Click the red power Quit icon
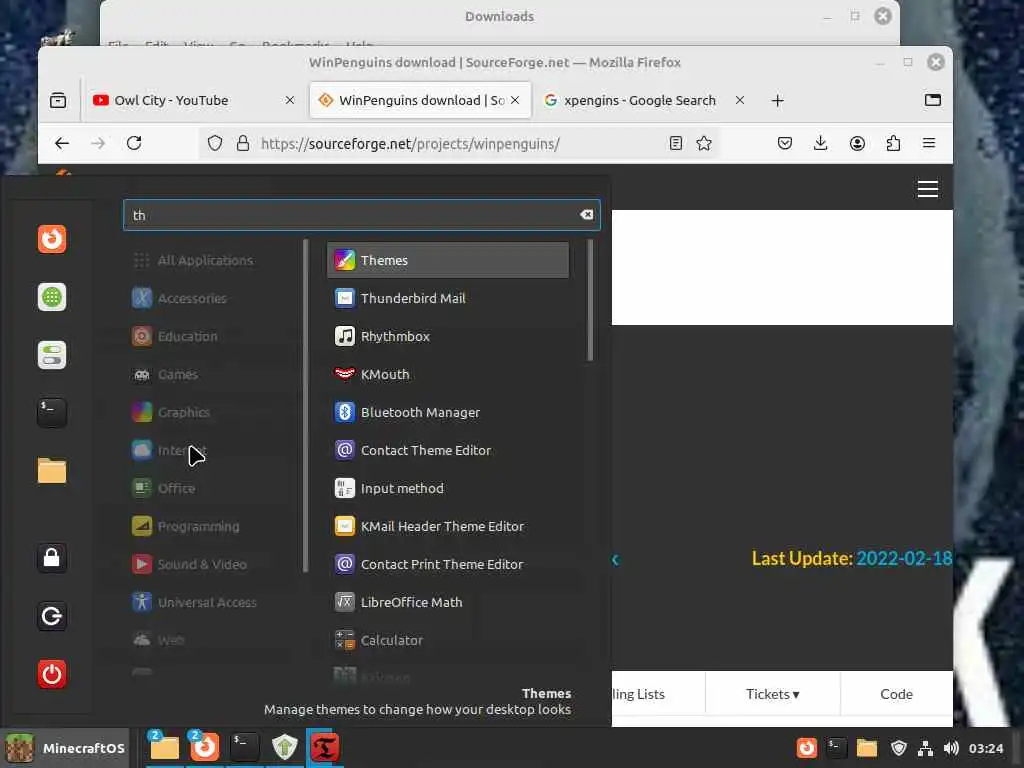 (52, 674)
